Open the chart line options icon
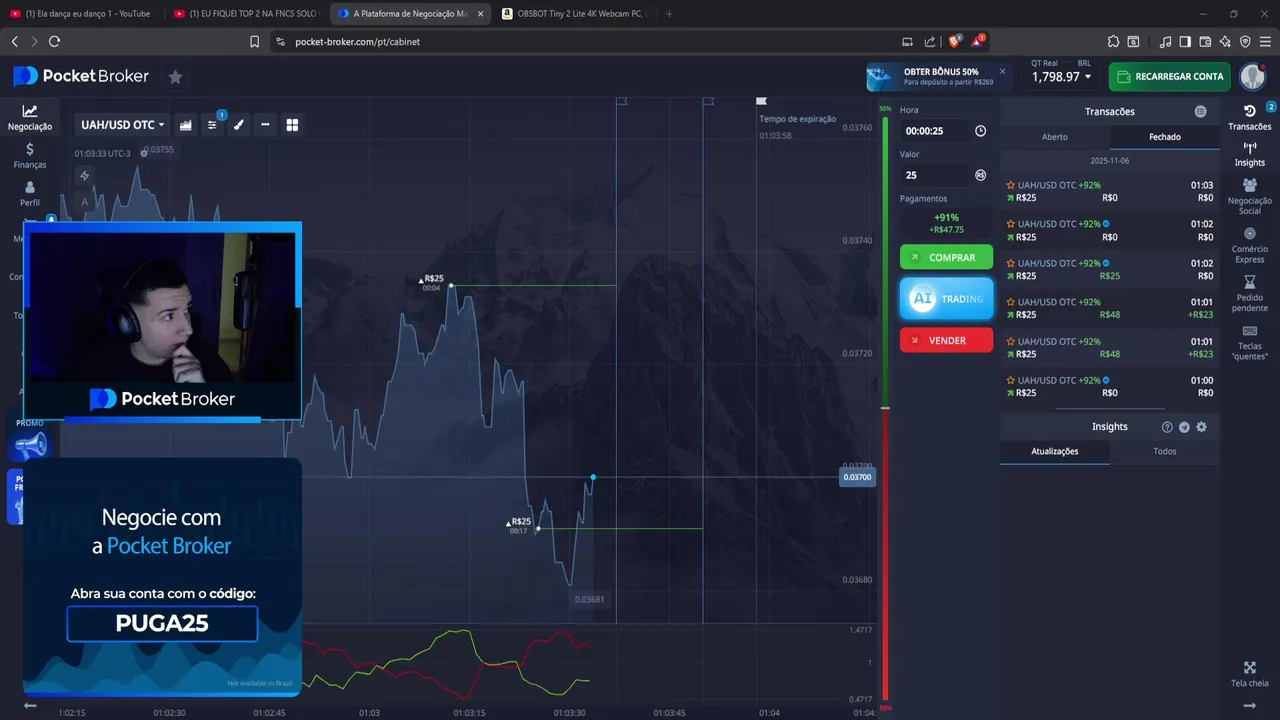1280x720 pixels. pyautogui.click(x=265, y=125)
